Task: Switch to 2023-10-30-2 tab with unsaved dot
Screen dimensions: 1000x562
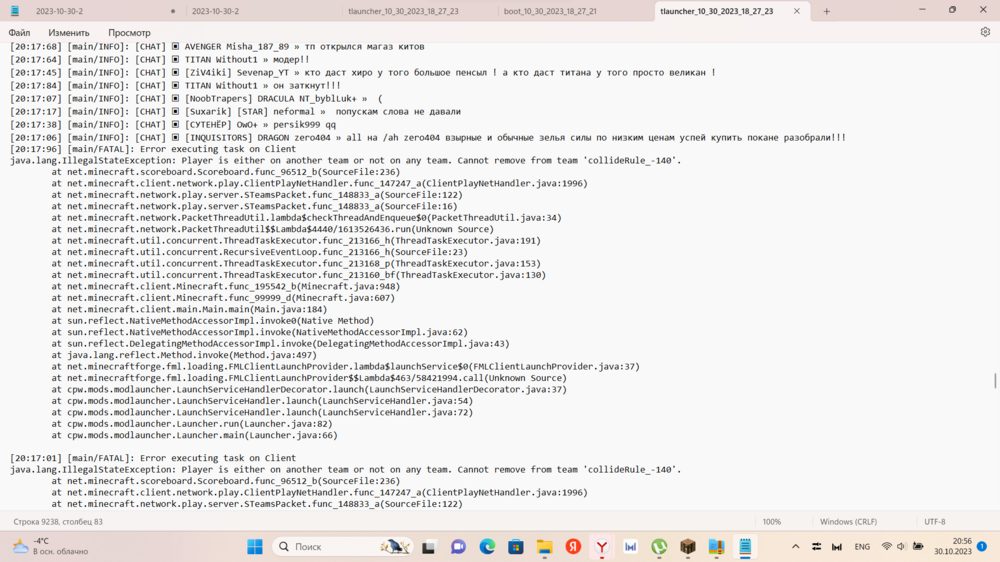Action: click(x=107, y=11)
